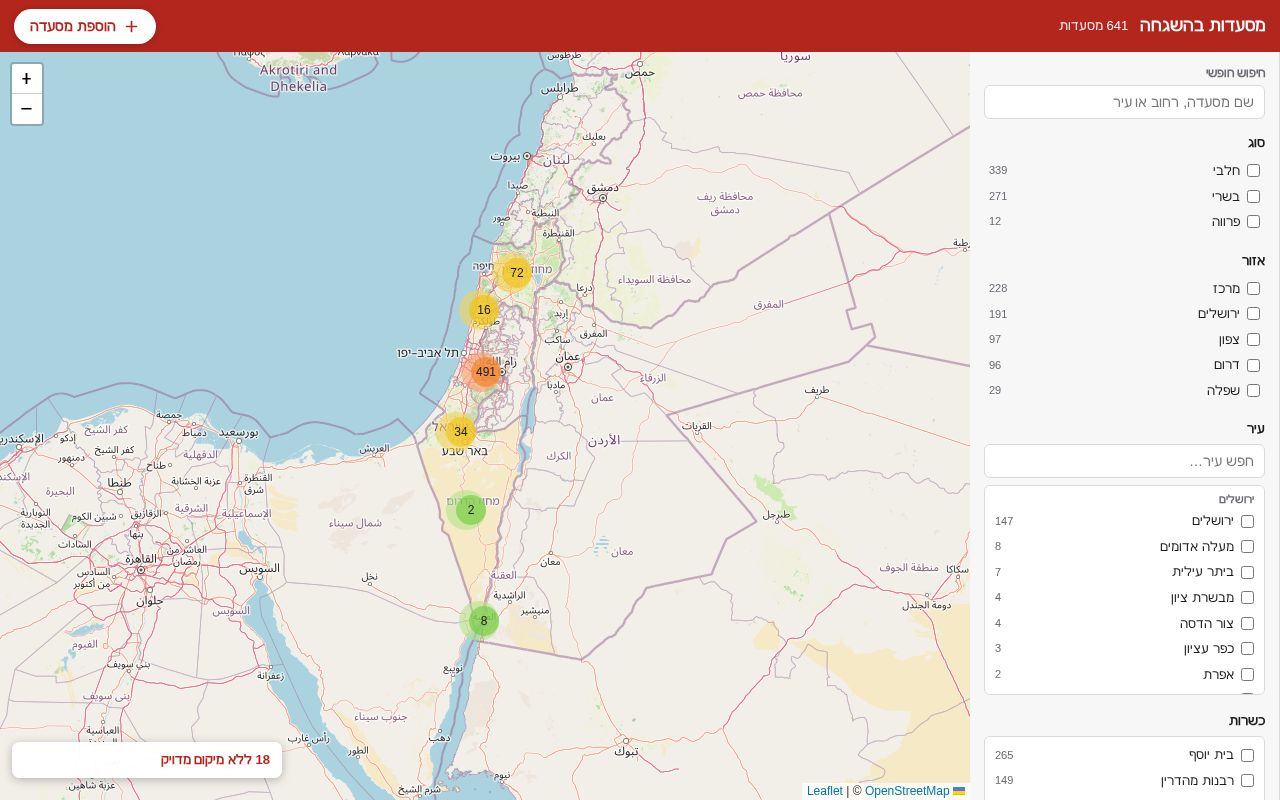This screenshot has height=800, width=1280.
Task: Check the פרווה type filter
Action: (1253, 222)
